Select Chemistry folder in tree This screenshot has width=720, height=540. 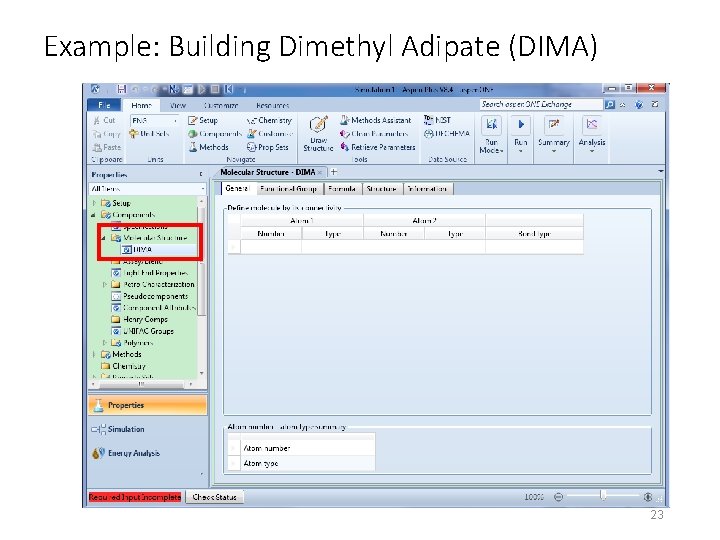124,366
